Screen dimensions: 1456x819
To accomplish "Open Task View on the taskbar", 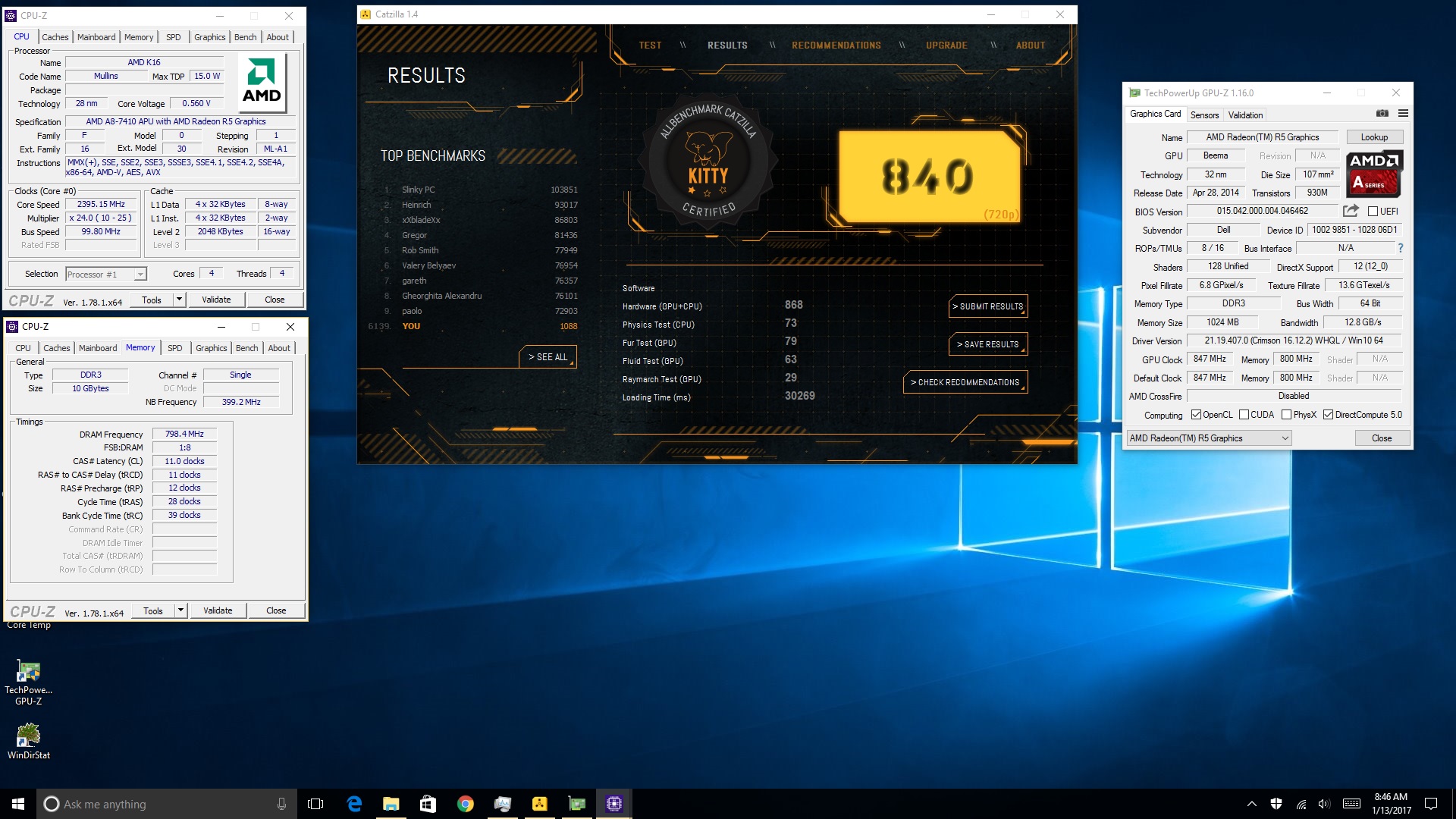I will (x=315, y=804).
